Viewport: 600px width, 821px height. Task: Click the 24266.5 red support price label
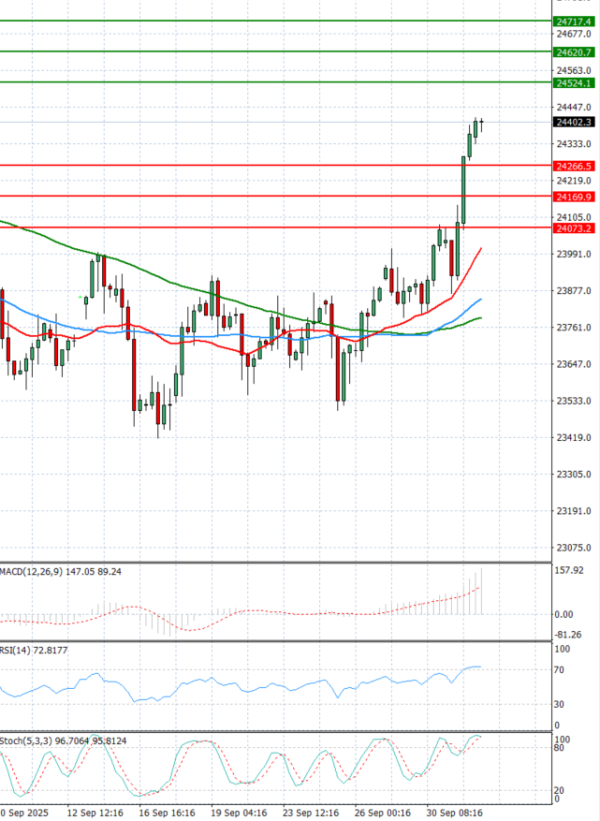(x=573, y=166)
